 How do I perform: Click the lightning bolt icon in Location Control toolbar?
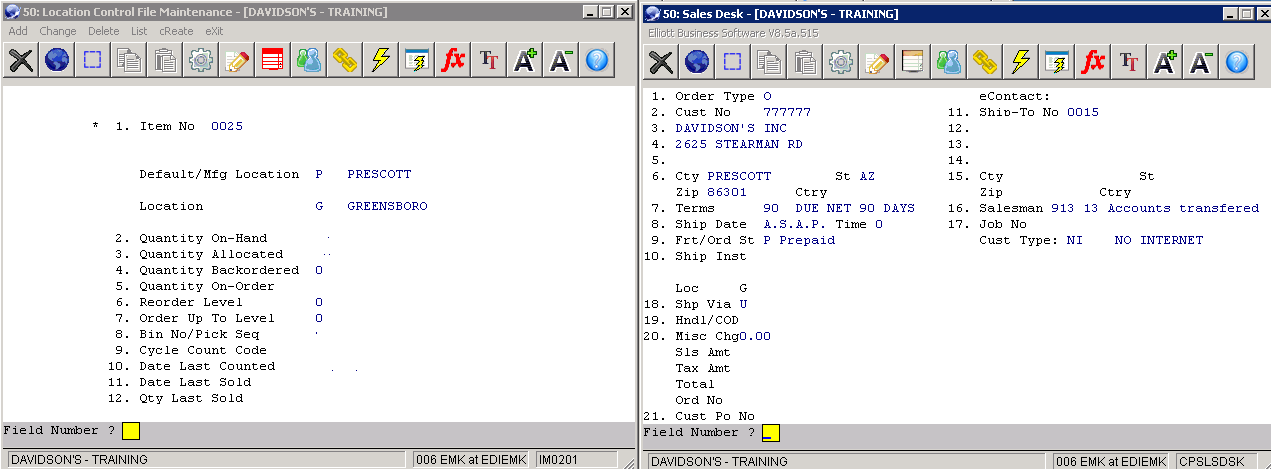tap(380, 60)
